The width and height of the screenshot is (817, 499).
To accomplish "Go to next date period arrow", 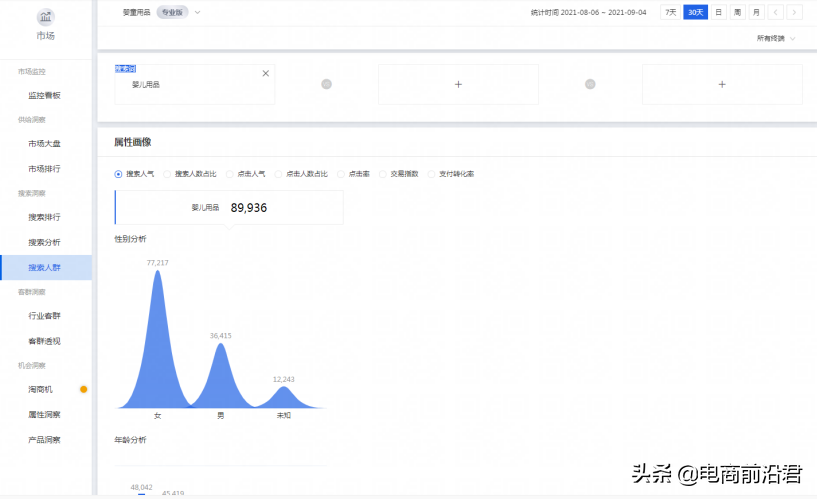I will pyautogui.click(x=794, y=12).
